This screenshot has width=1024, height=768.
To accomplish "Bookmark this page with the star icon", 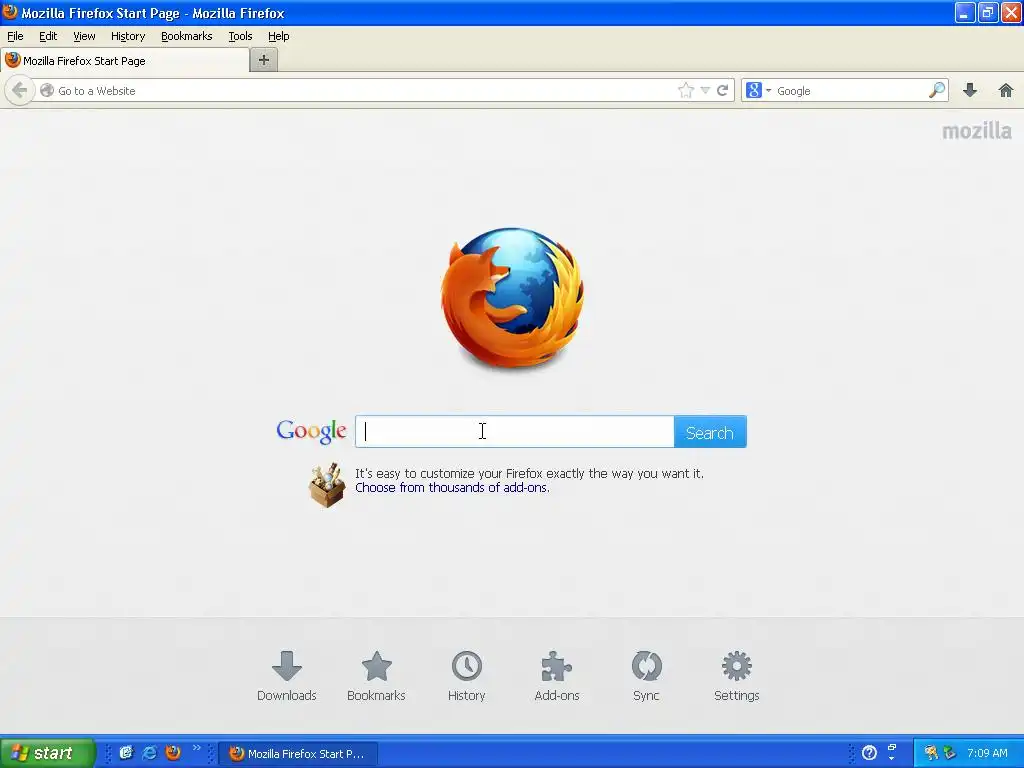I will (685, 90).
